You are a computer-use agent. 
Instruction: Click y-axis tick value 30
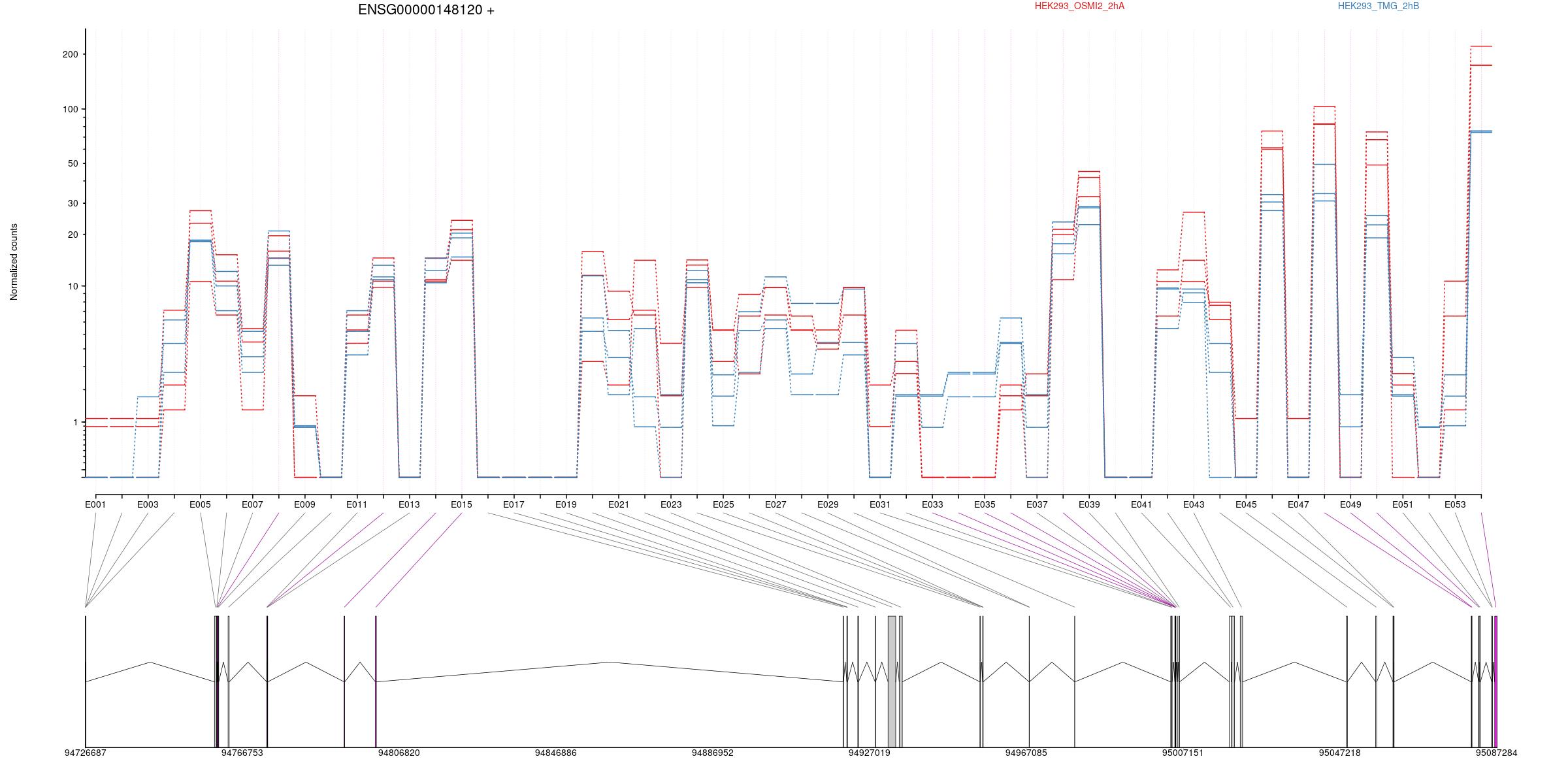[x=73, y=203]
